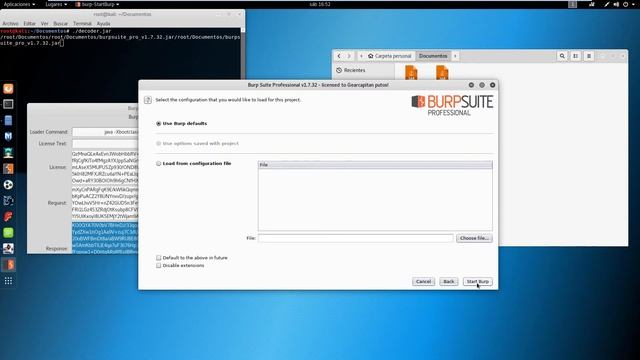This screenshot has height=360, width=640.
Task: Open Carpeta personal in the file manager path bar
Action: [x=389, y=56]
